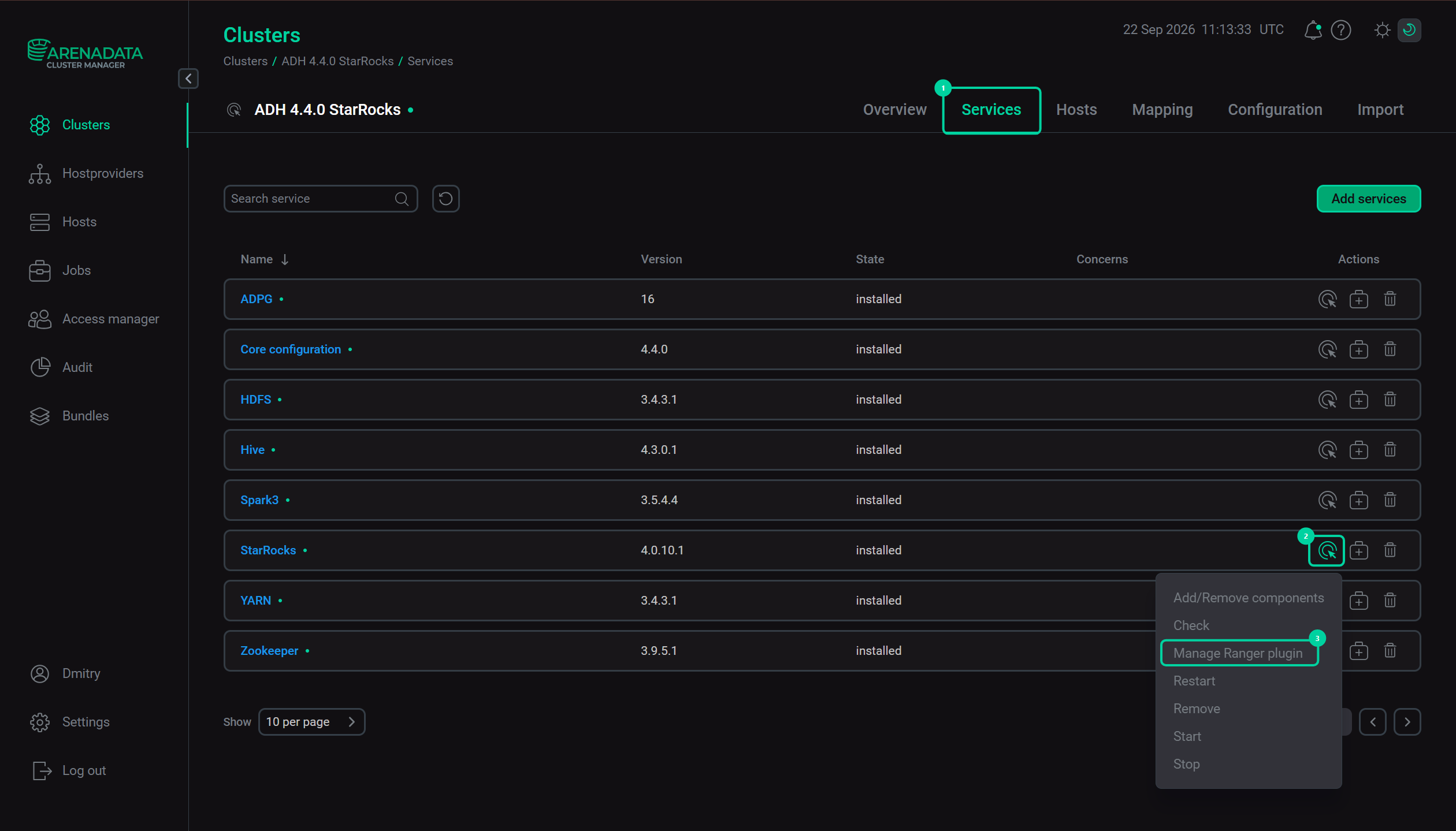Open Access manager
Image resolution: width=1456 pixels, height=831 pixels.
click(110, 319)
